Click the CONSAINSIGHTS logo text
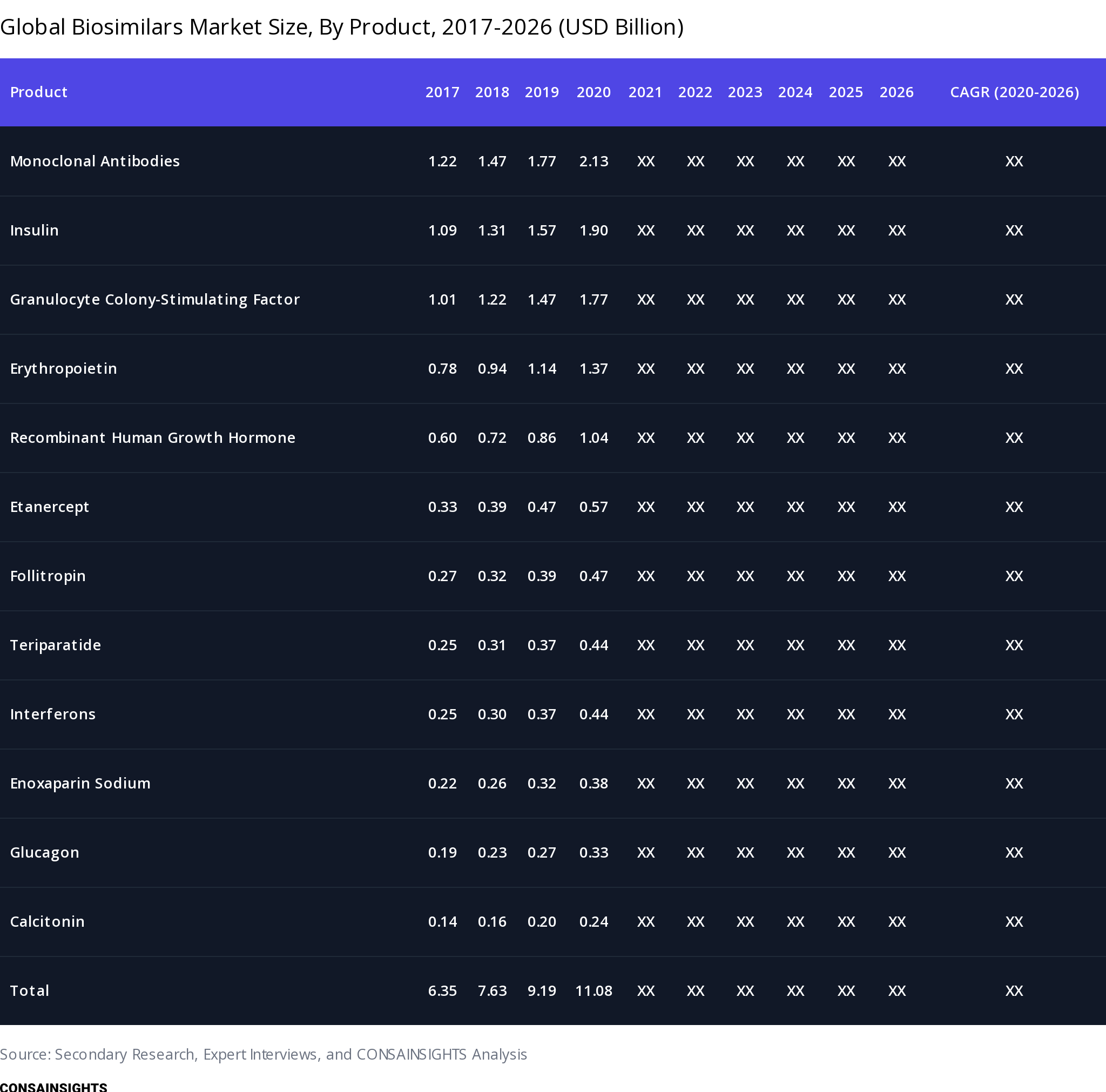The image size is (1106, 1092). pyautogui.click(x=54, y=1087)
